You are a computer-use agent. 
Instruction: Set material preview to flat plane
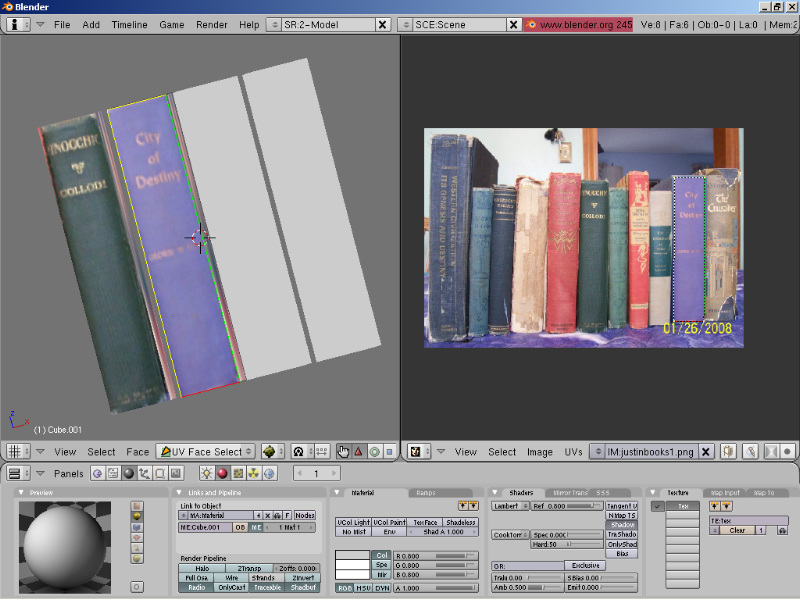(137, 506)
